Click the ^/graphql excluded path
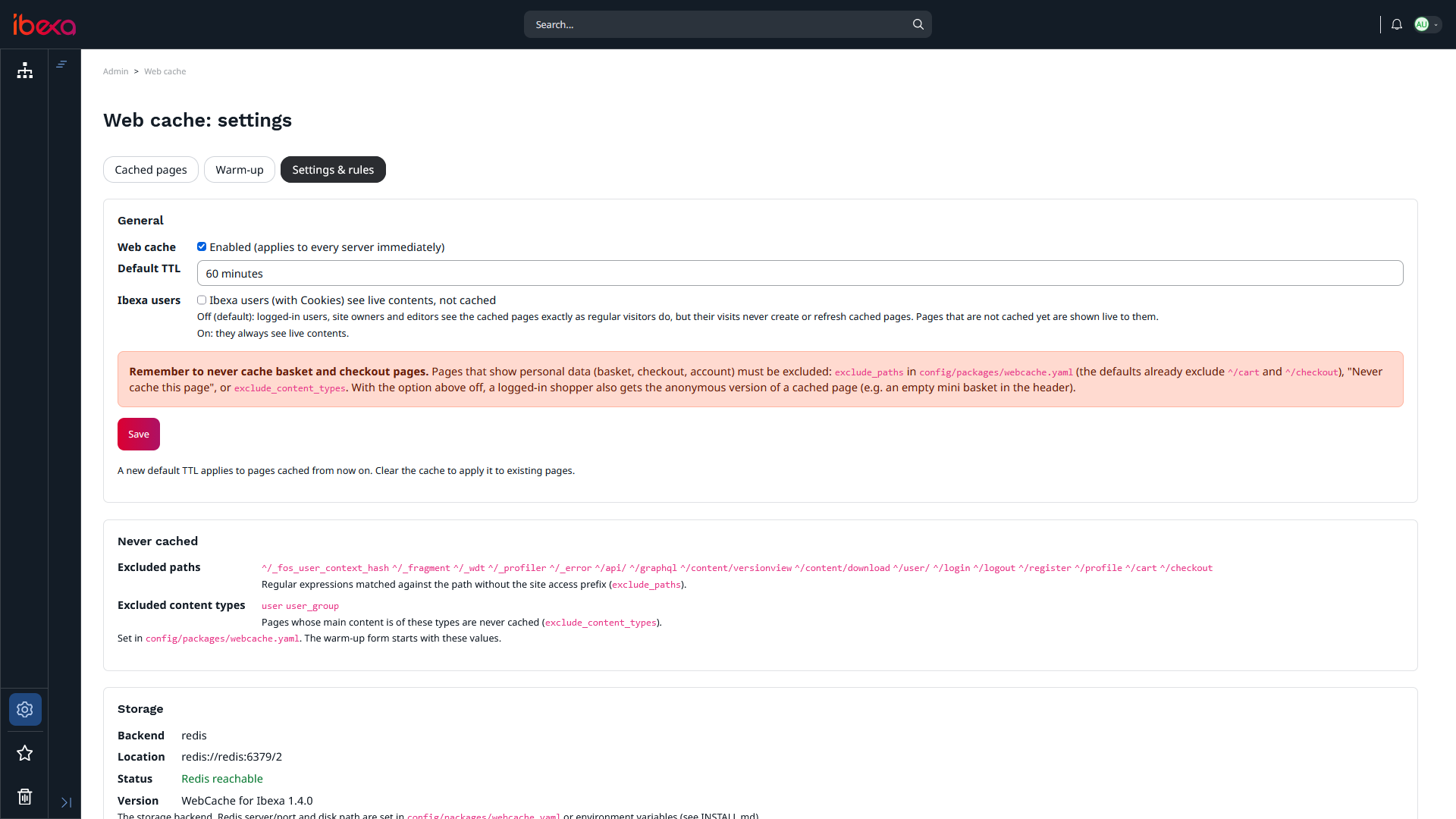 point(653,568)
